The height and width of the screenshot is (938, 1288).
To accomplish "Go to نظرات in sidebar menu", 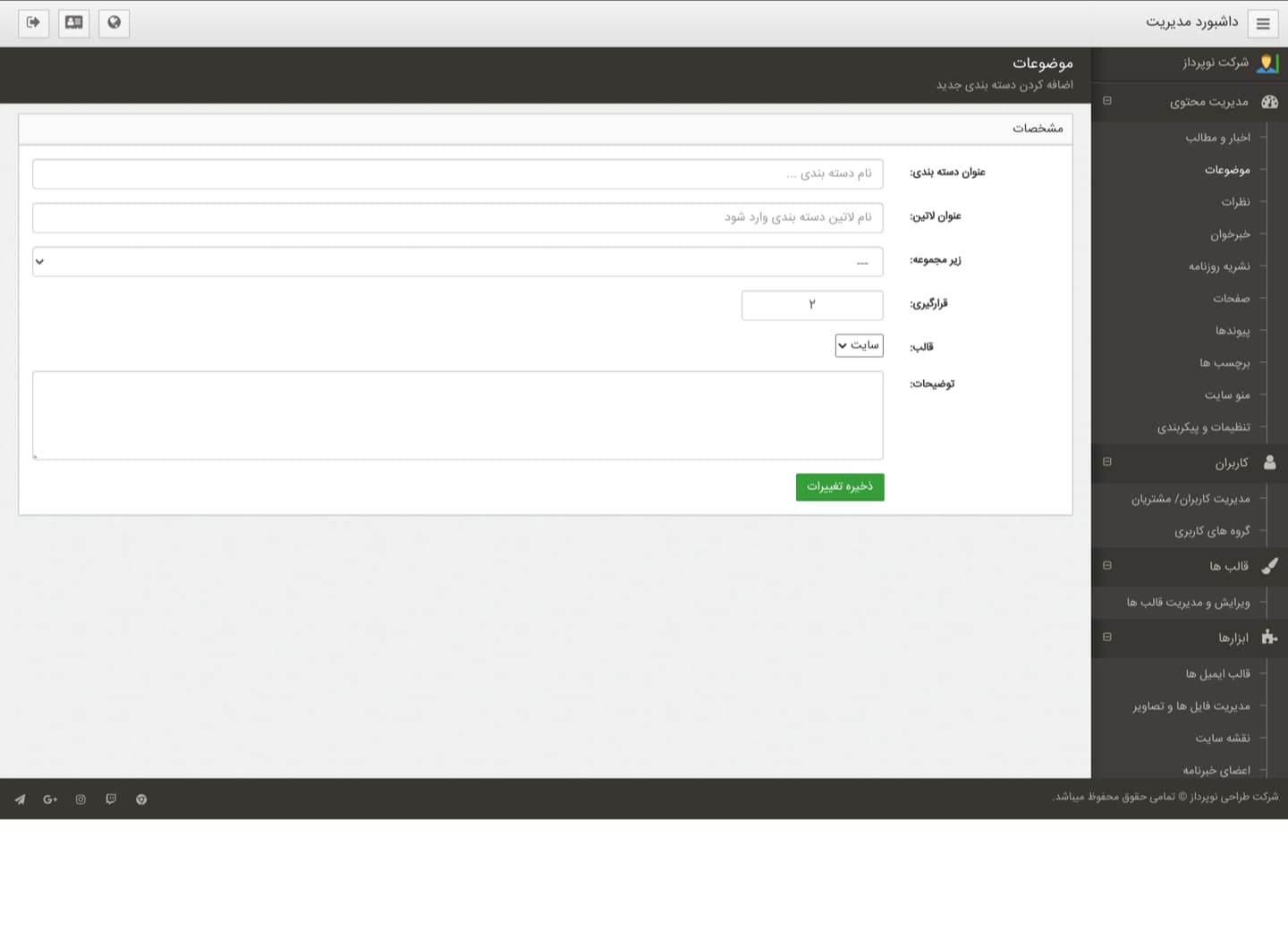I will pyautogui.click(x=1235, y=202).
